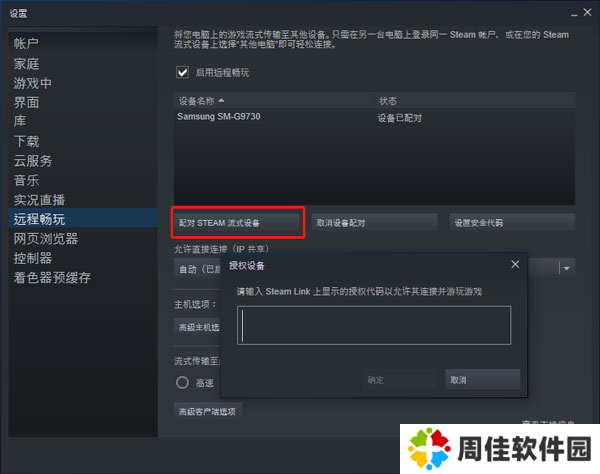Open 着色器预缓存 in the sidebar
This screenshot has height=474, width=600.
tap(52, 277)
